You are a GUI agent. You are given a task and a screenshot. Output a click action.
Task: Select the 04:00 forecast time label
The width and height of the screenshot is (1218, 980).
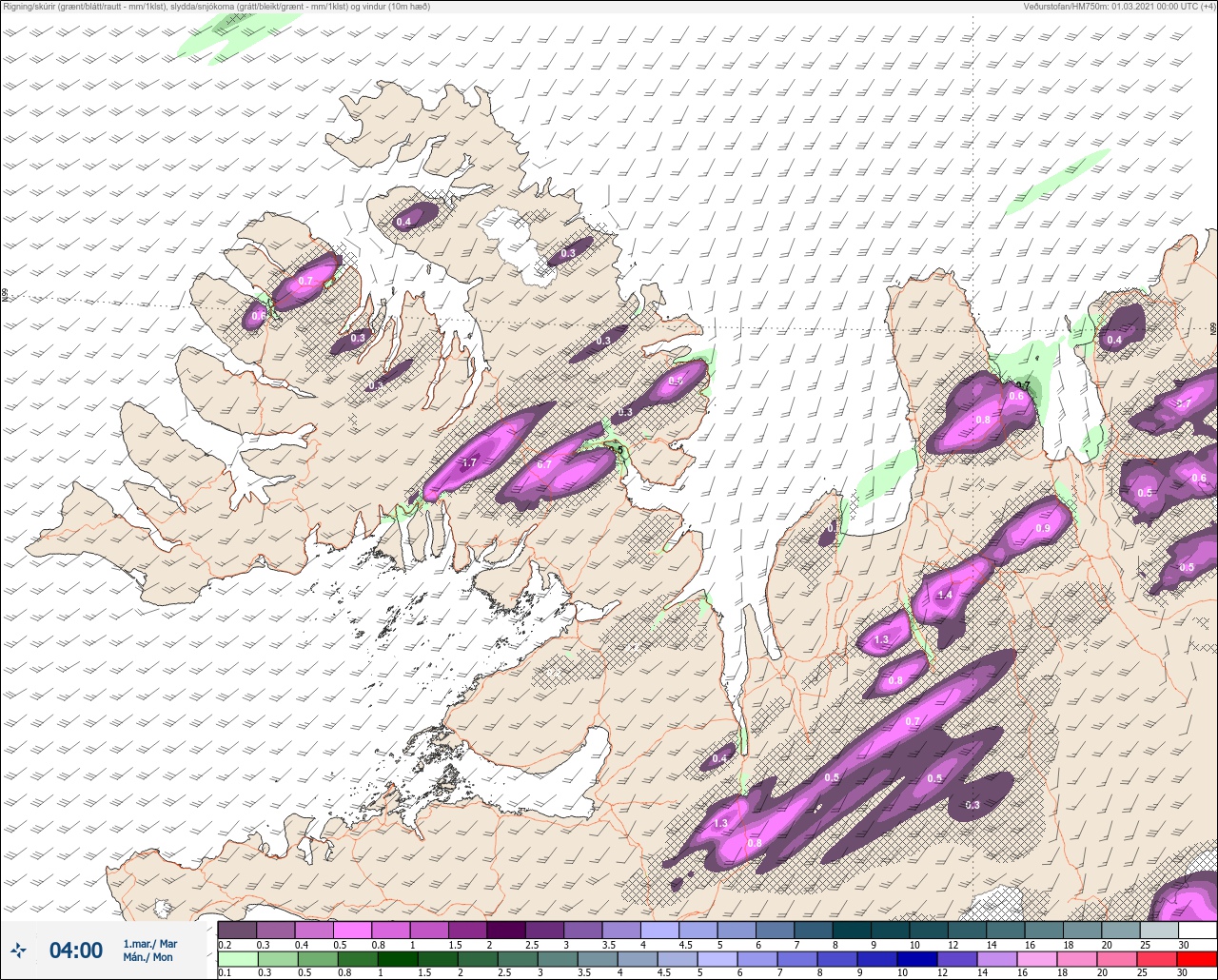(75, 950)
